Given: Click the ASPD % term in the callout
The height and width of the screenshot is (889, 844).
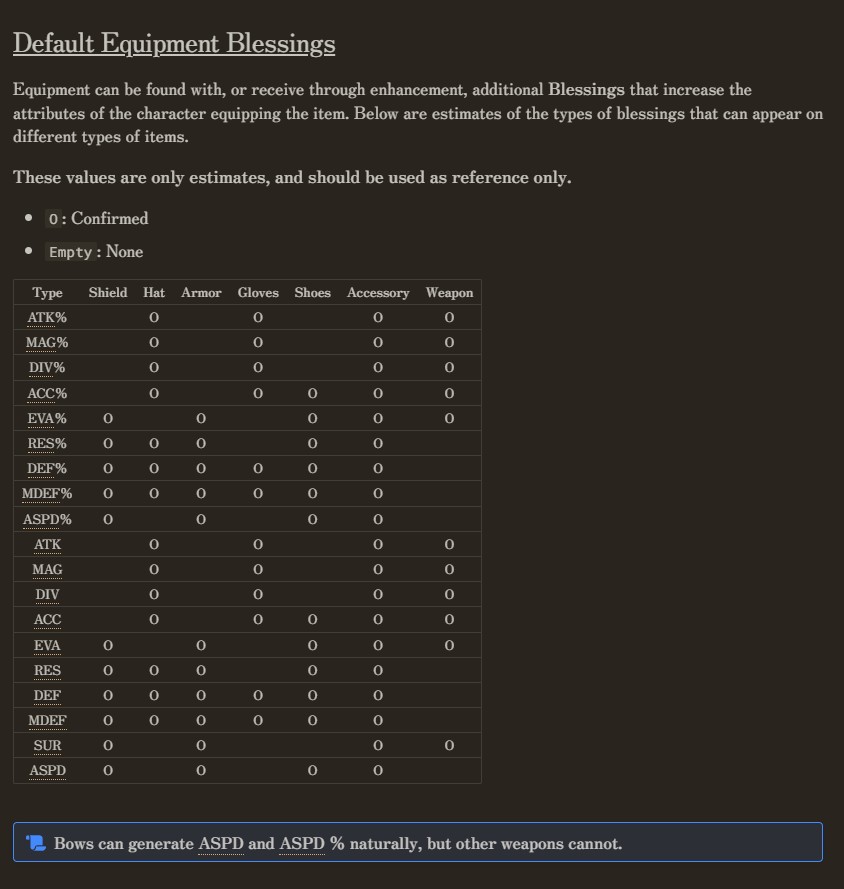Looking at the screenshot, I should [312, 844].
